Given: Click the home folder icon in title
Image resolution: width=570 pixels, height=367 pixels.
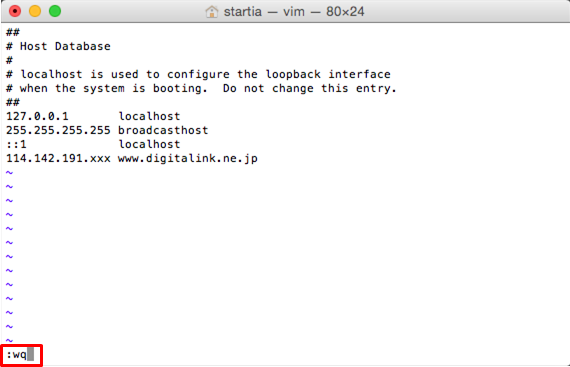Looking at the screenshot, I should (x=212, y=12).
